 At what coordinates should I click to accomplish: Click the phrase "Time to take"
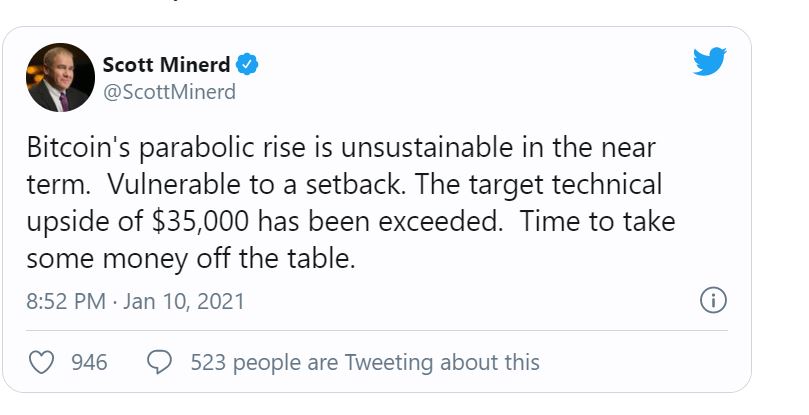584,222
